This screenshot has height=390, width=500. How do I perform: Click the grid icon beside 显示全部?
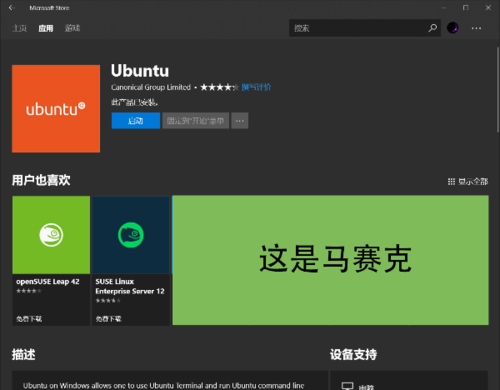tap(451, 182)
